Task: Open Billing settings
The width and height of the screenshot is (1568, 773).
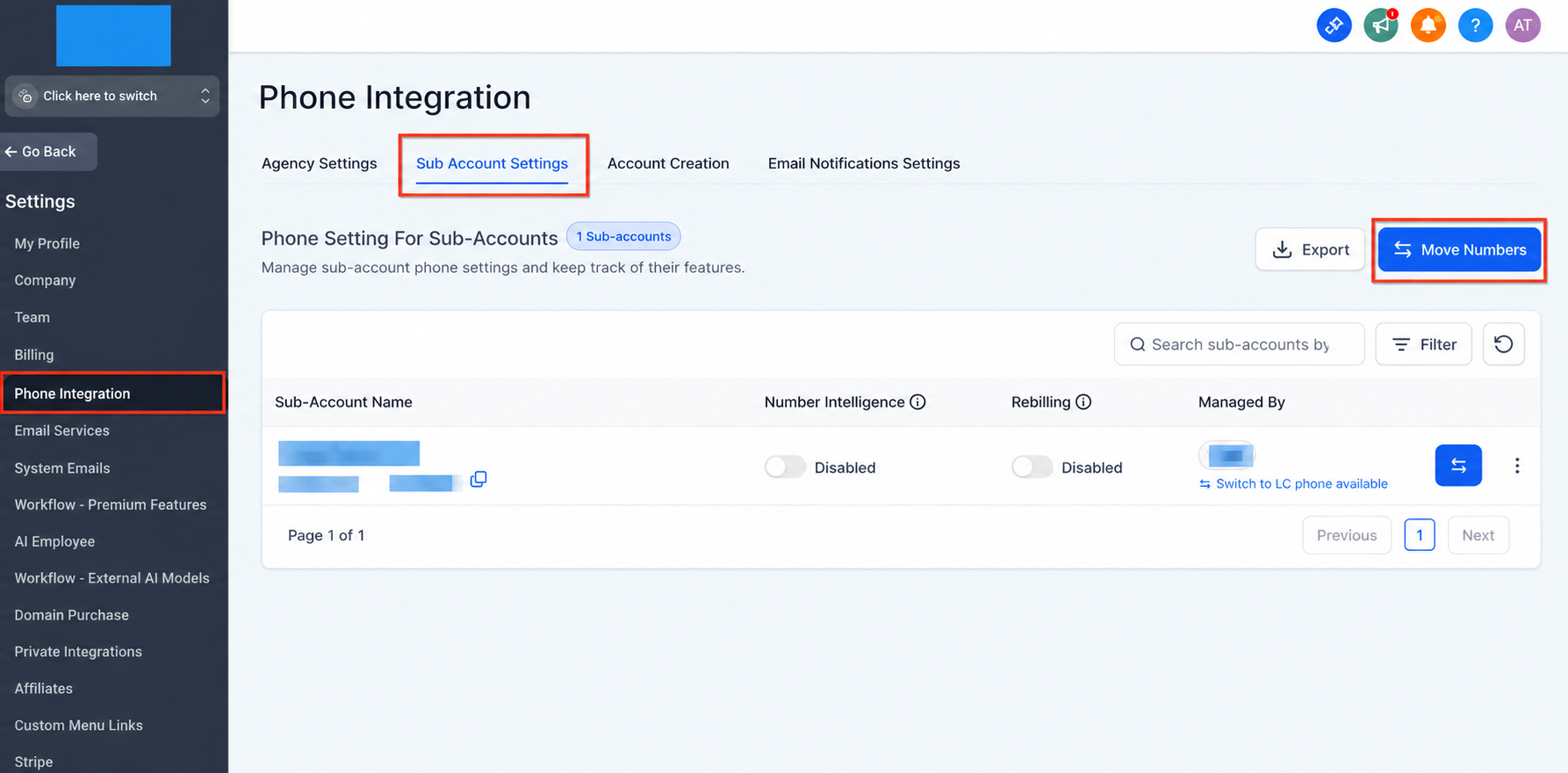Action: pos(34,354)
